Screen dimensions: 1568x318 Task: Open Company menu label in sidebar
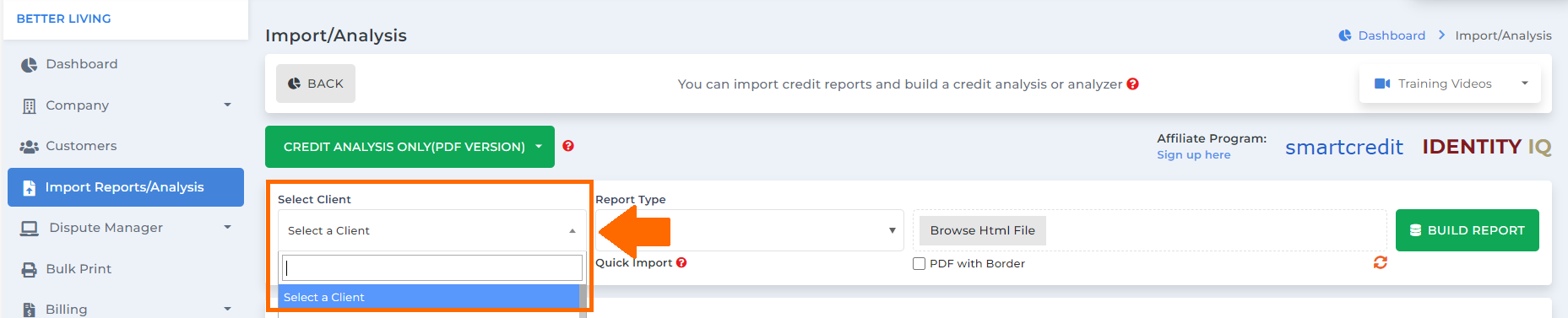point(78,105)
